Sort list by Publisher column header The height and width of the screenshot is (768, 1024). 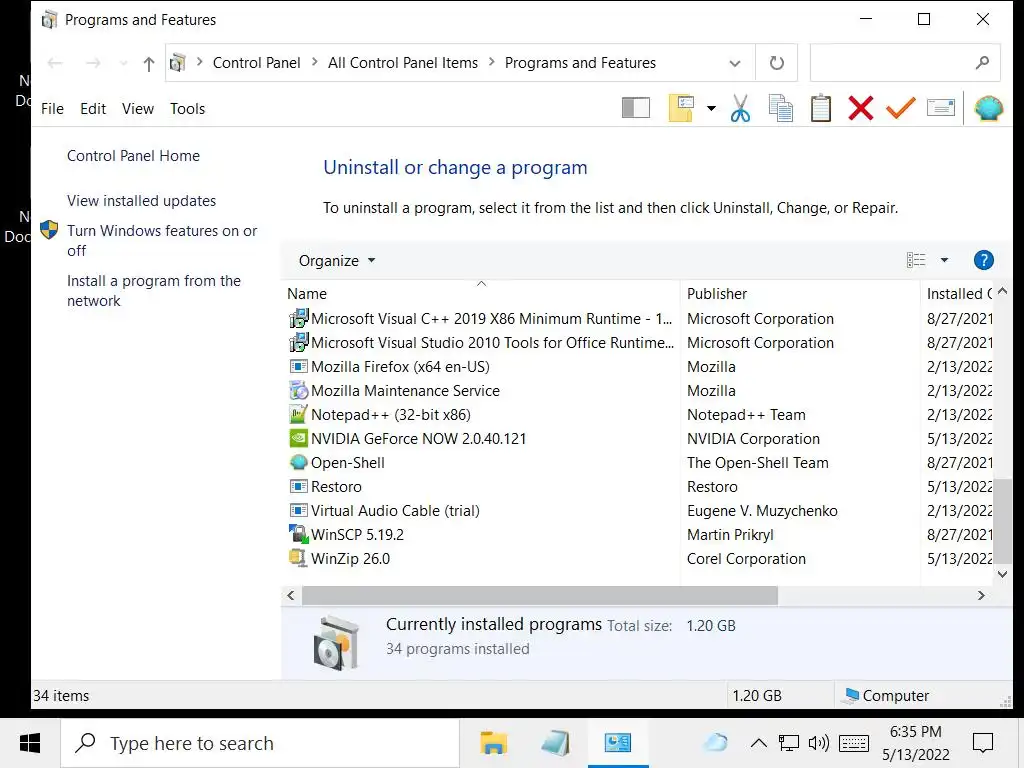coord(800,293)
